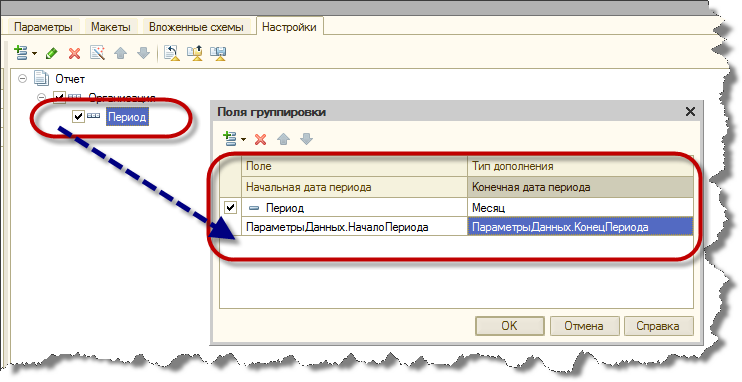Switch to the Макеты tab
Image resolution: width=742 pixels, height=382 pixels.
point(111,27)
